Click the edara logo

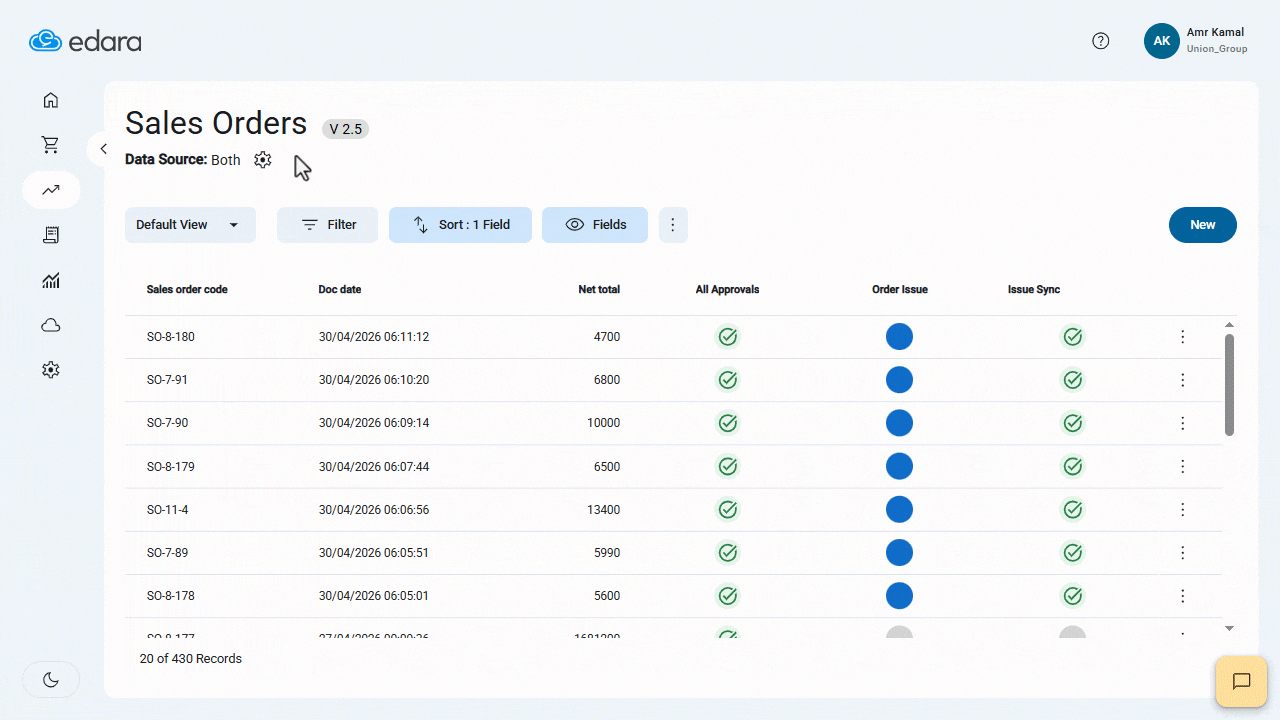coord(85,41)
